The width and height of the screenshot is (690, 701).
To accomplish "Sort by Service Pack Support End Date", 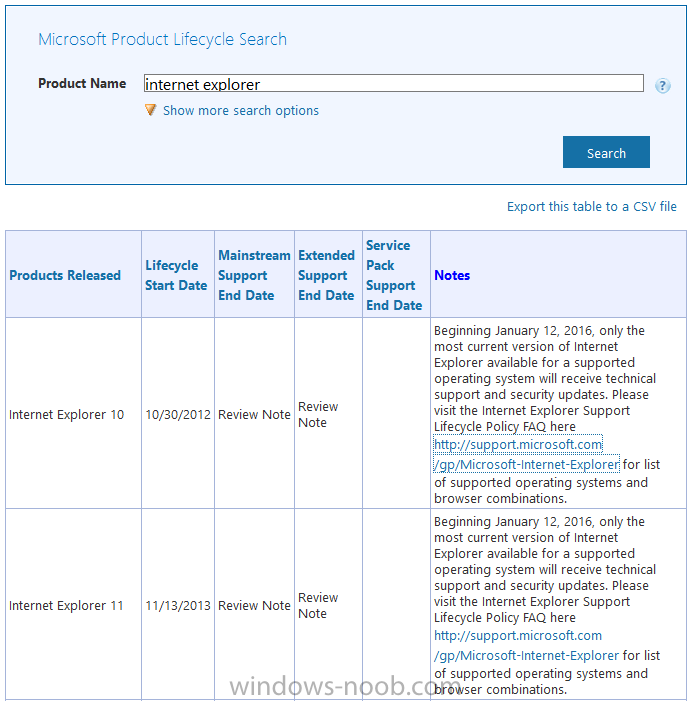I will [x=394, y=275].
